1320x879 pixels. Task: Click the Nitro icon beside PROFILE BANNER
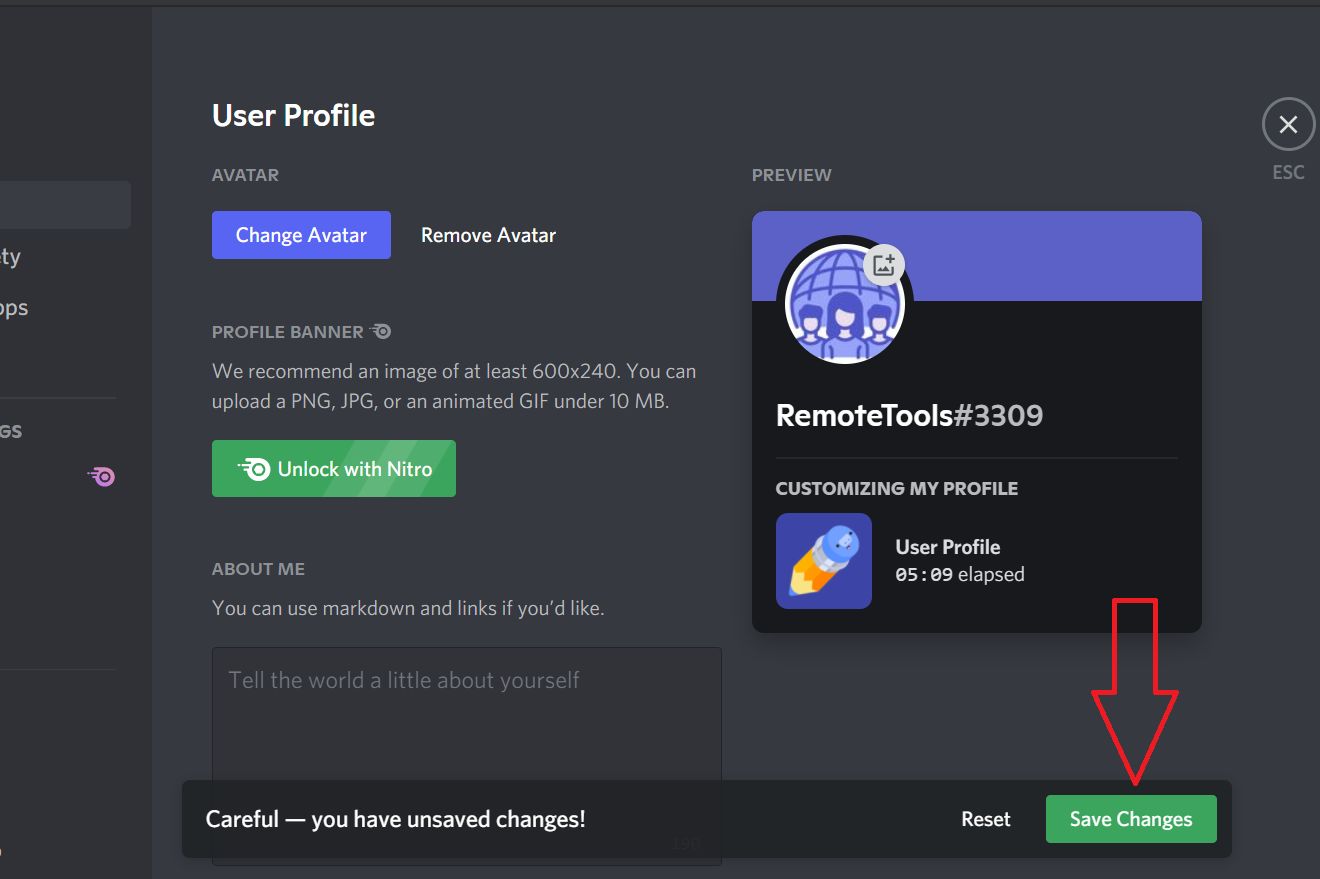[381, 331]
